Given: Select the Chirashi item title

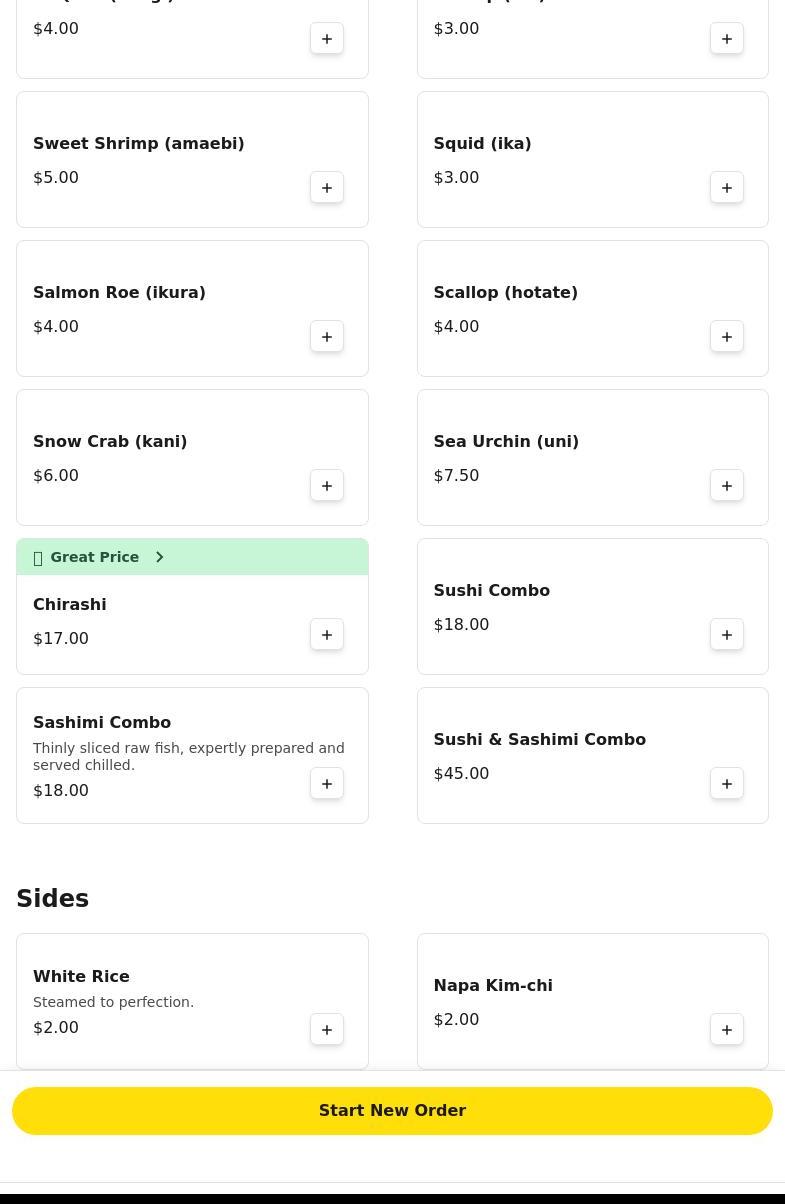Looking at the screenshot, I should pyautogui.click(x=70, y=604).
